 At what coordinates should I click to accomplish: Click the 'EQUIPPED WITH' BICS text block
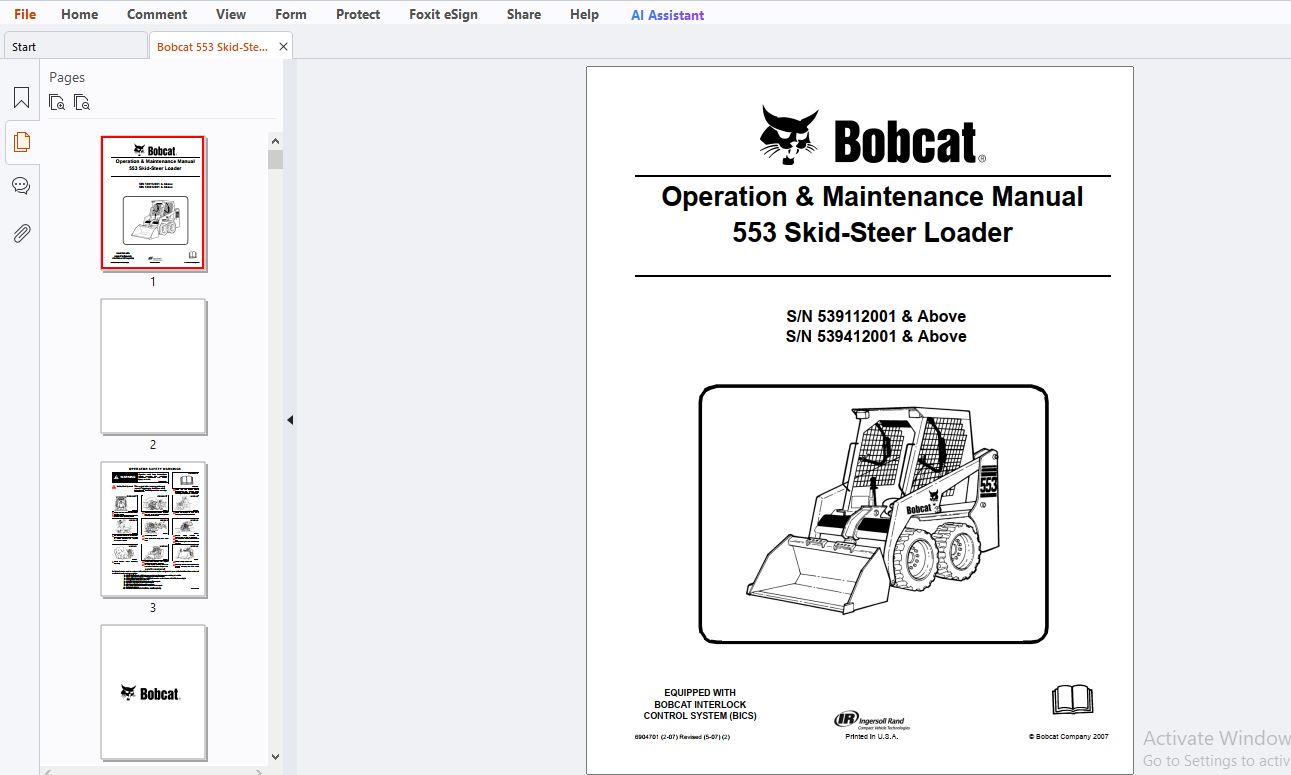[x=700, y=704]
